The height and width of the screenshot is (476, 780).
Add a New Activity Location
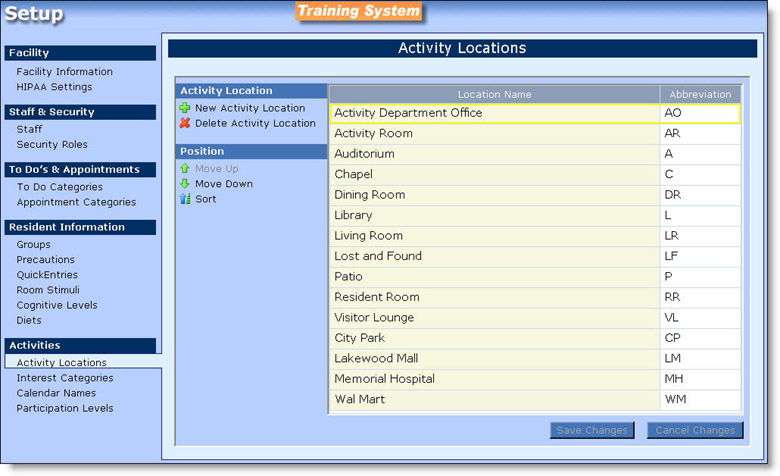pyautogui.click(x=250, y=108)
